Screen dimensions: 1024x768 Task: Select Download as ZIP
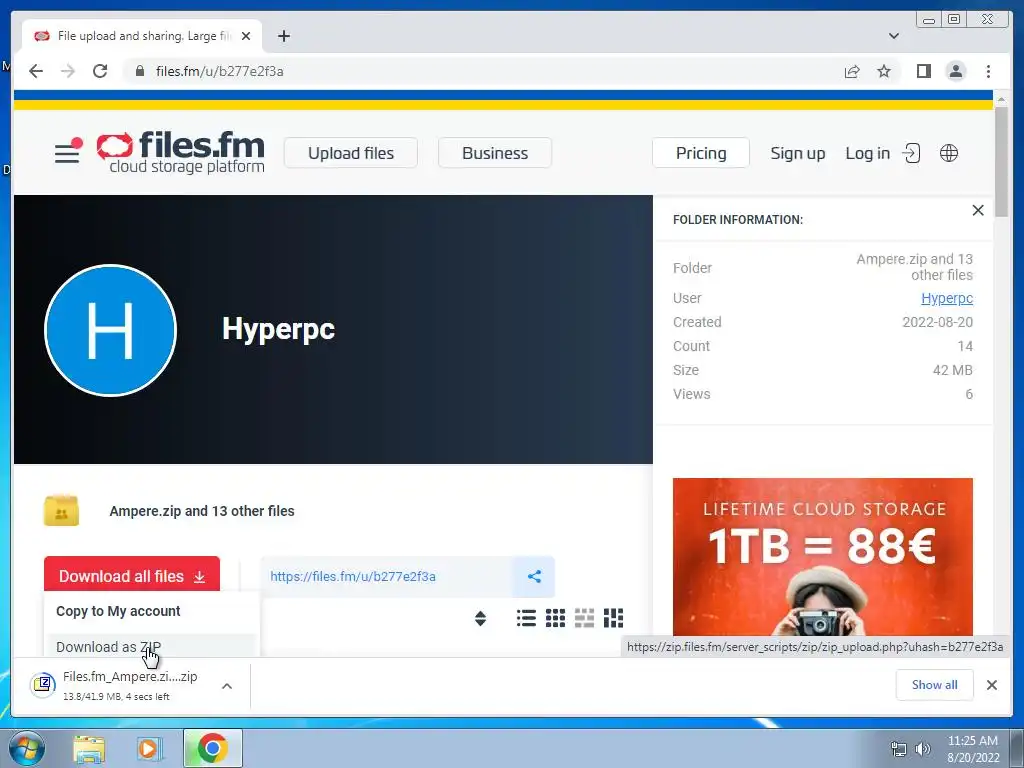click(108, 647)
